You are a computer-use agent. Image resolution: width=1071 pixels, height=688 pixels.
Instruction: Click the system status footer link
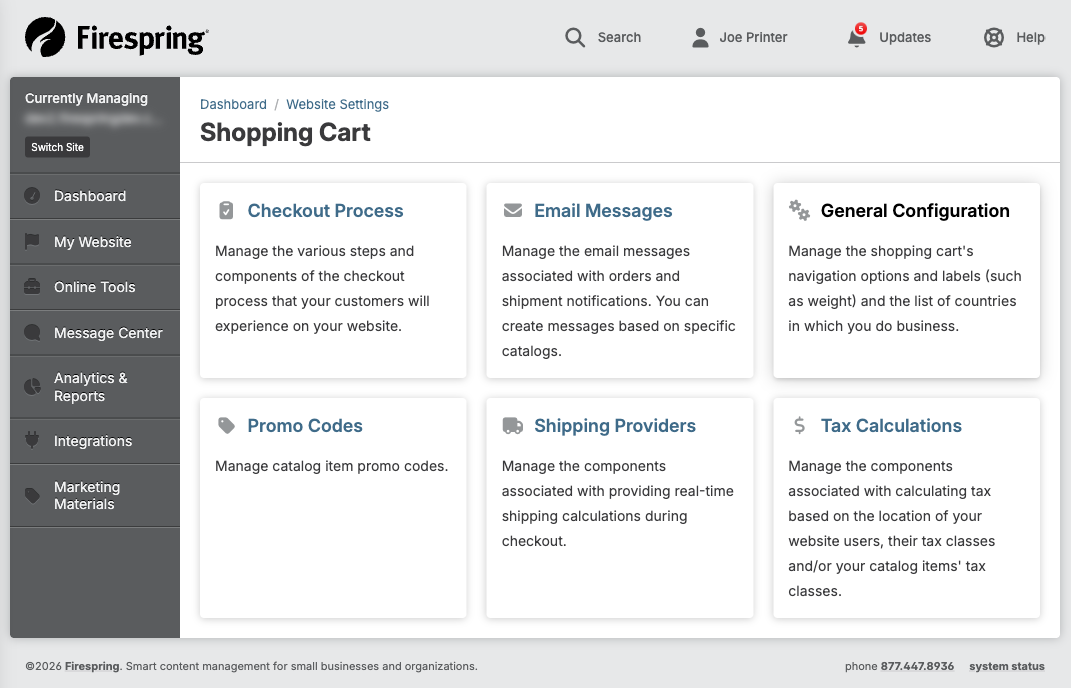pyautogui.click(x=1007, y=666)
